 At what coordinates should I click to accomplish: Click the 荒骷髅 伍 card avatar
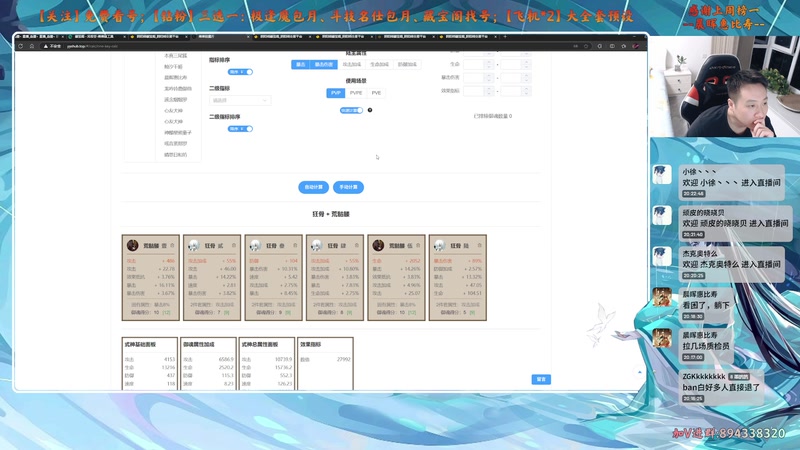click(x=378, y=245)
